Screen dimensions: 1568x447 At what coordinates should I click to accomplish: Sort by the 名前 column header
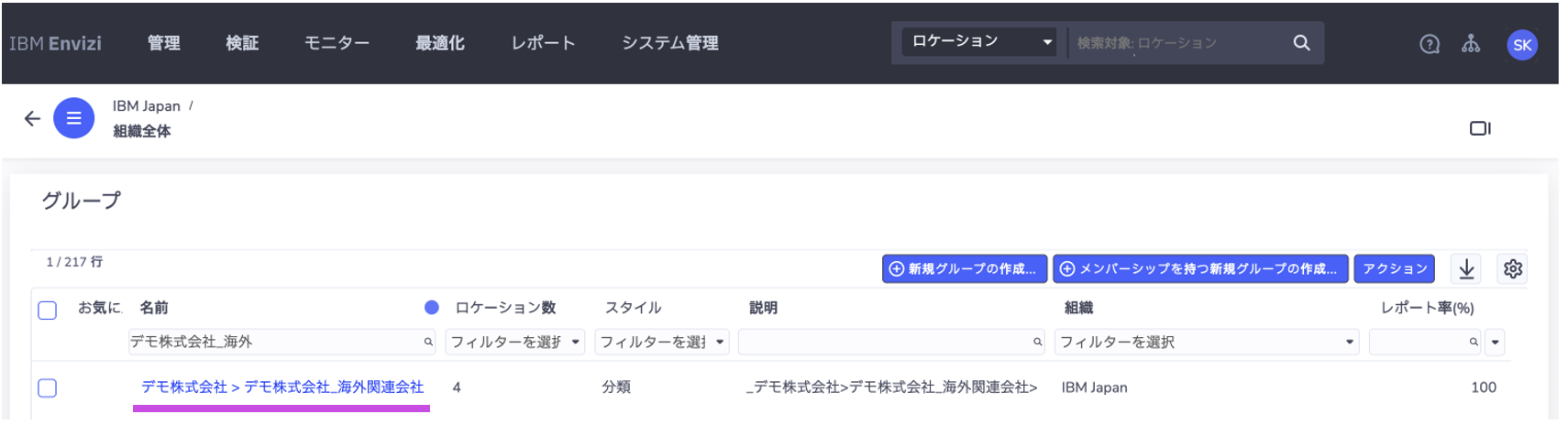pyautogui.click(x=154, y=308)
